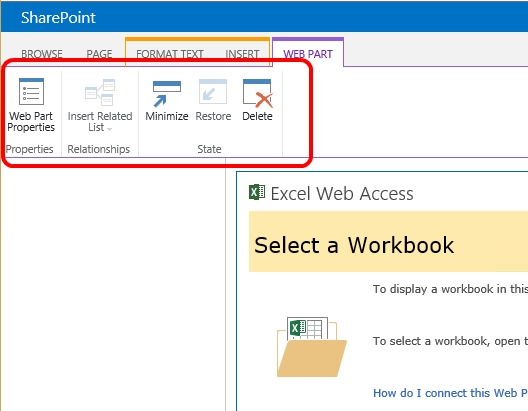Switch to the BROWSE tab
Screen dimensions: 528x411
42,54
